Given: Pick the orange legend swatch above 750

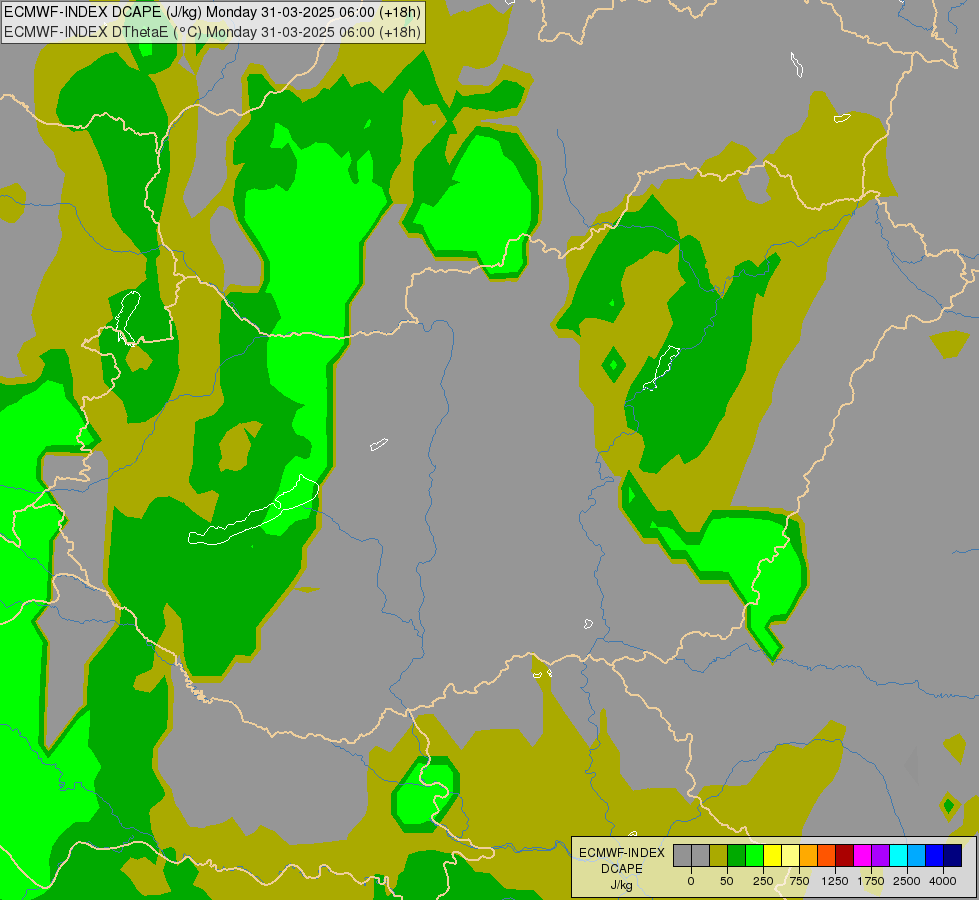Looking at the screenshot, I should (x=809, y=856).
